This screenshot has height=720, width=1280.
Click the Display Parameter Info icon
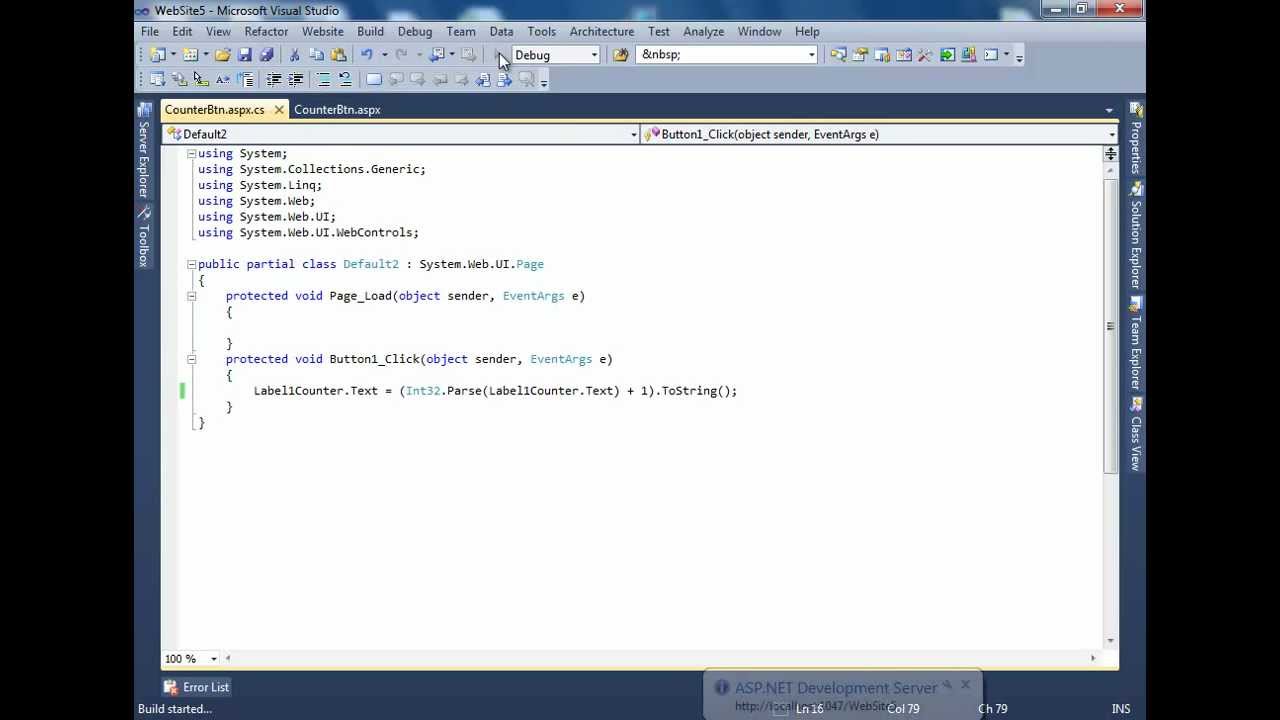(x=179, y=80)
